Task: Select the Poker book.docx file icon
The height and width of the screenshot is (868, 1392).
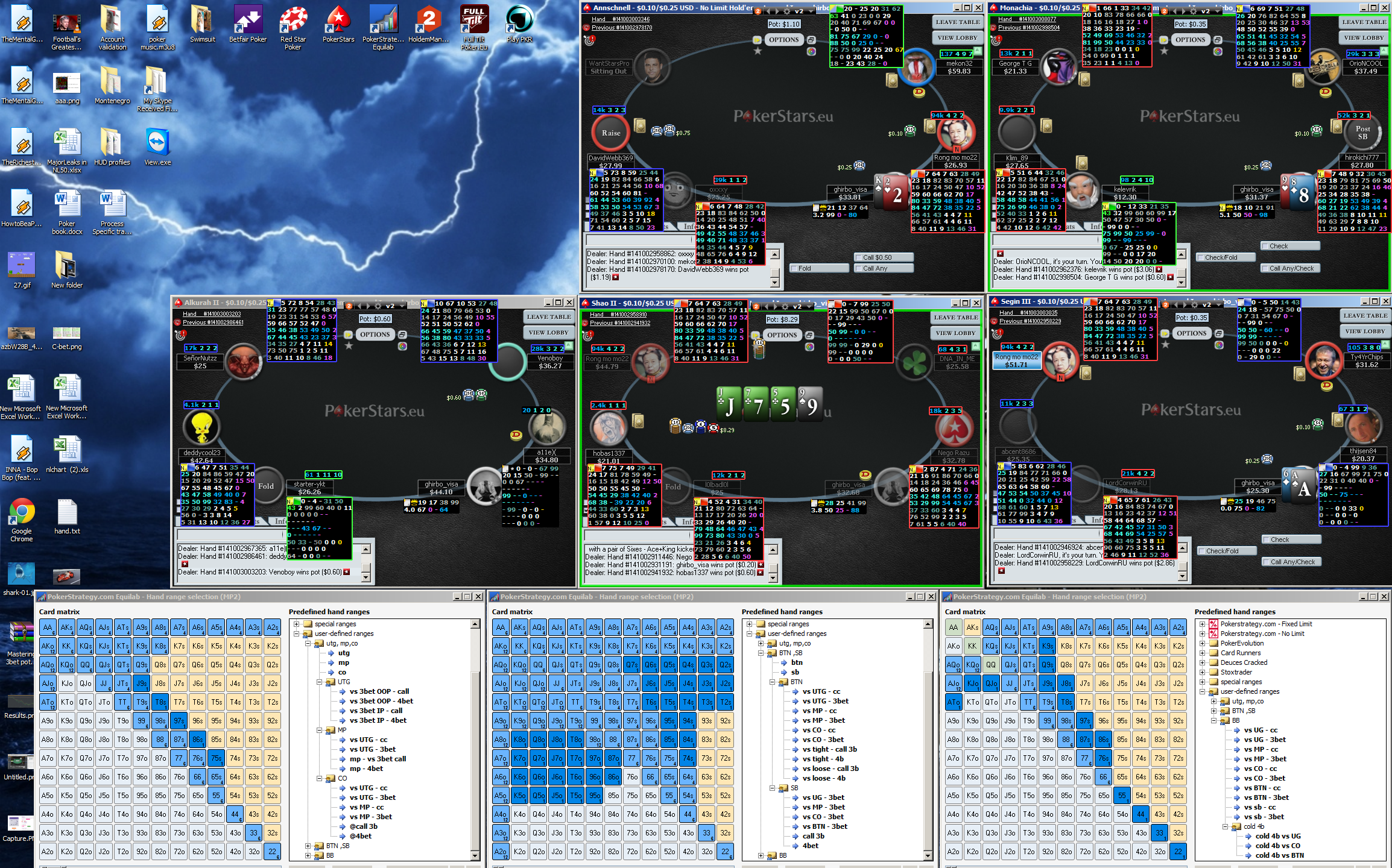Action: 67,212
